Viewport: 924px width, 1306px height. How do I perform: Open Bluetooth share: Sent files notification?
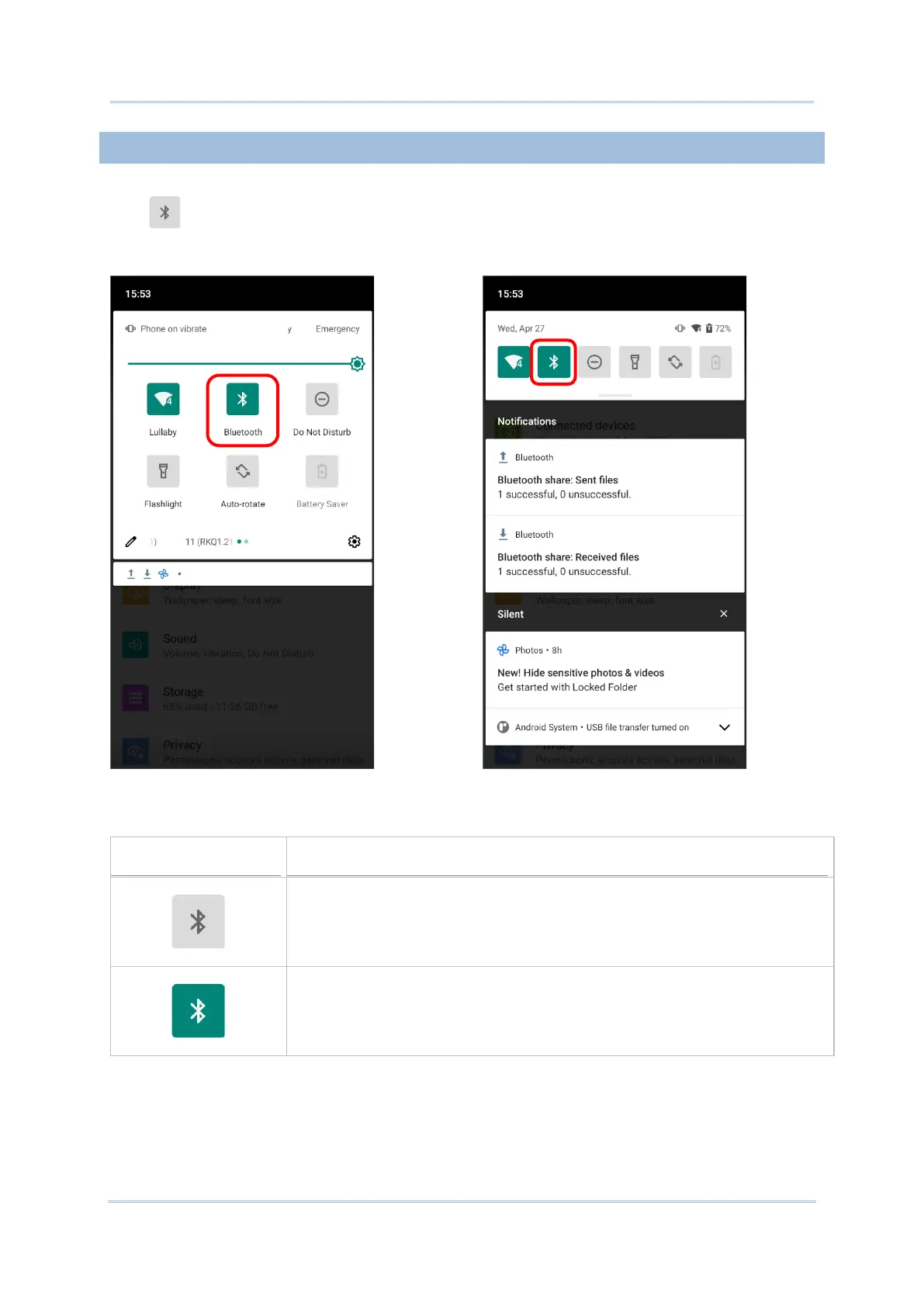615,478
